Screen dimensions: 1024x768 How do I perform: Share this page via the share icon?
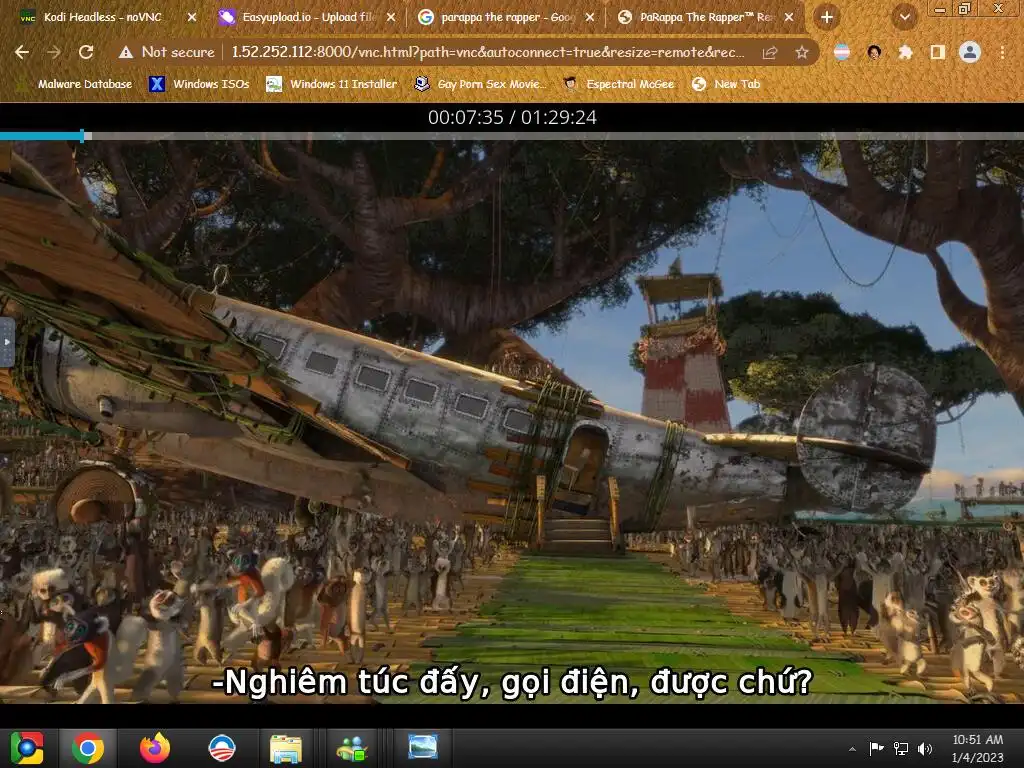770,52
